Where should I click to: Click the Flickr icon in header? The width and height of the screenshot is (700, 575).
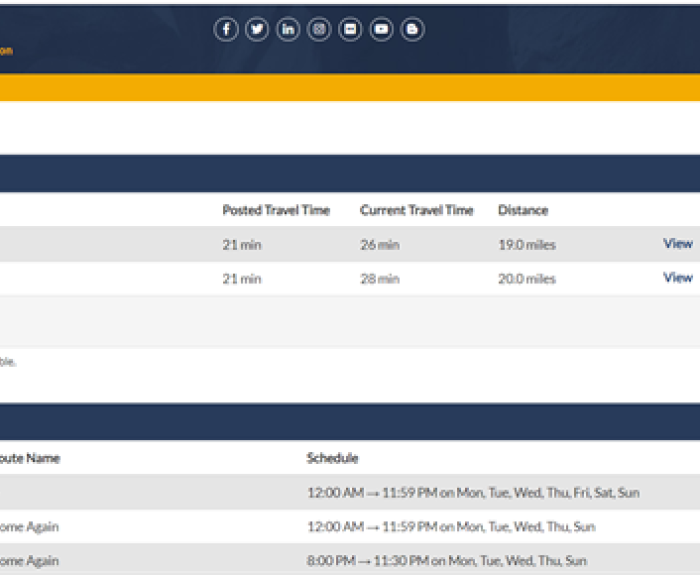[x=350, y=30]
